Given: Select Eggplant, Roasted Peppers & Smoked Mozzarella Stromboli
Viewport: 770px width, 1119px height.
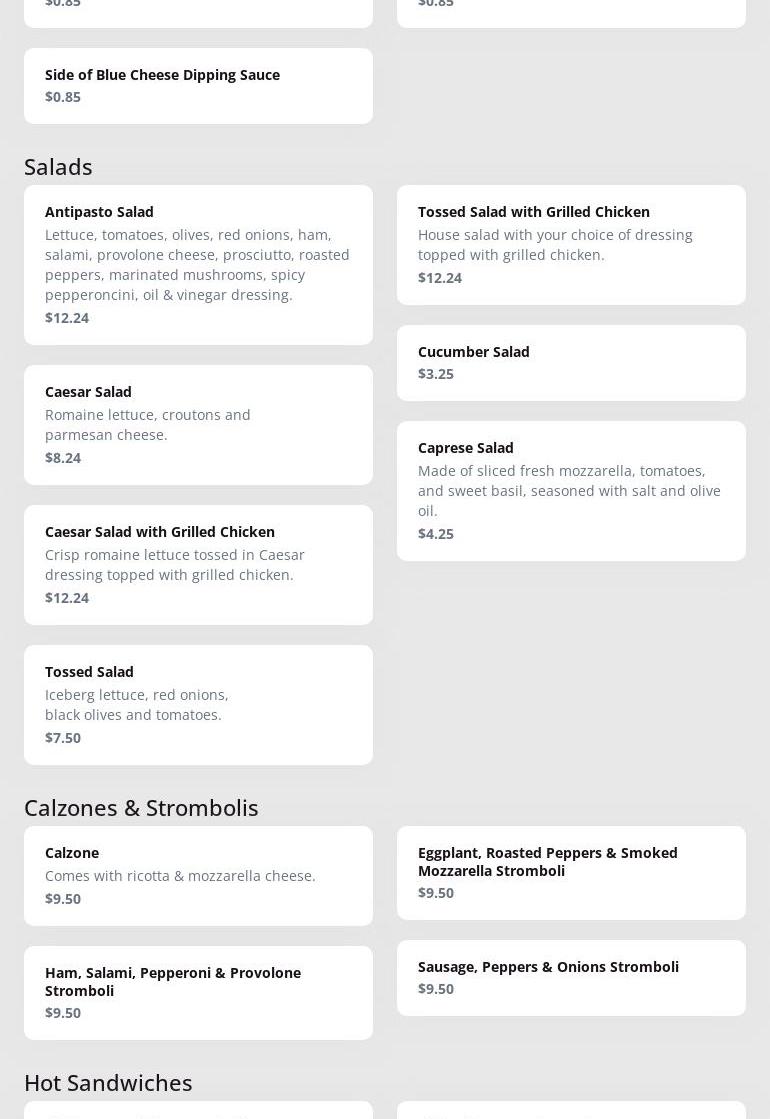Looking at the screenshot, I should [547, 861].
